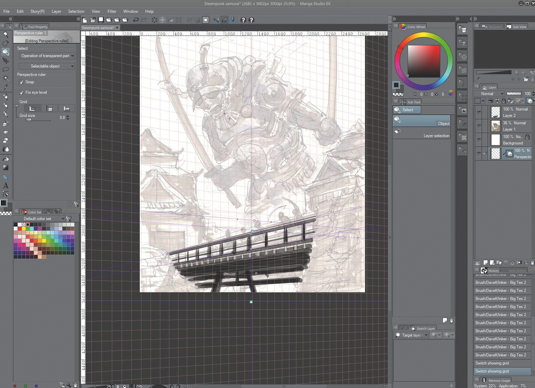
Task: Click last Switch showing grid history entry
Action: (x=502, y=371)
